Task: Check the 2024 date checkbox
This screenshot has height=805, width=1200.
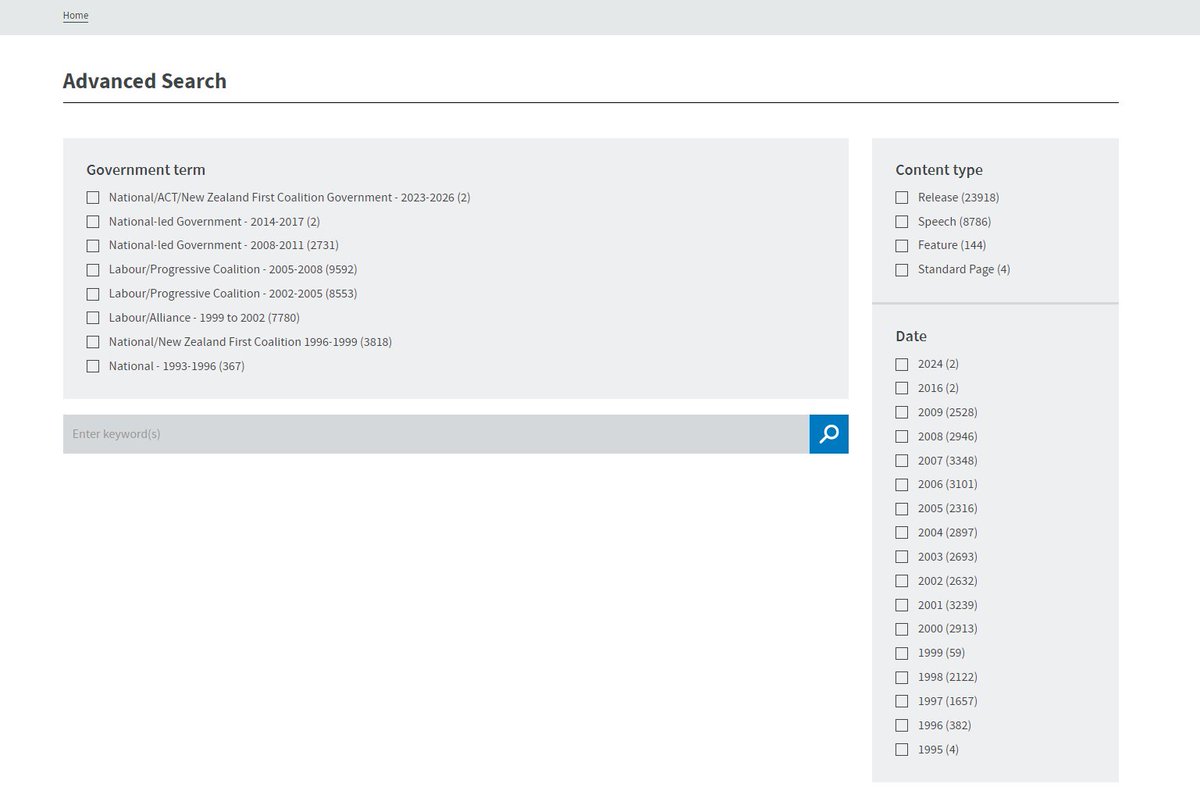Action: [902, 364]
